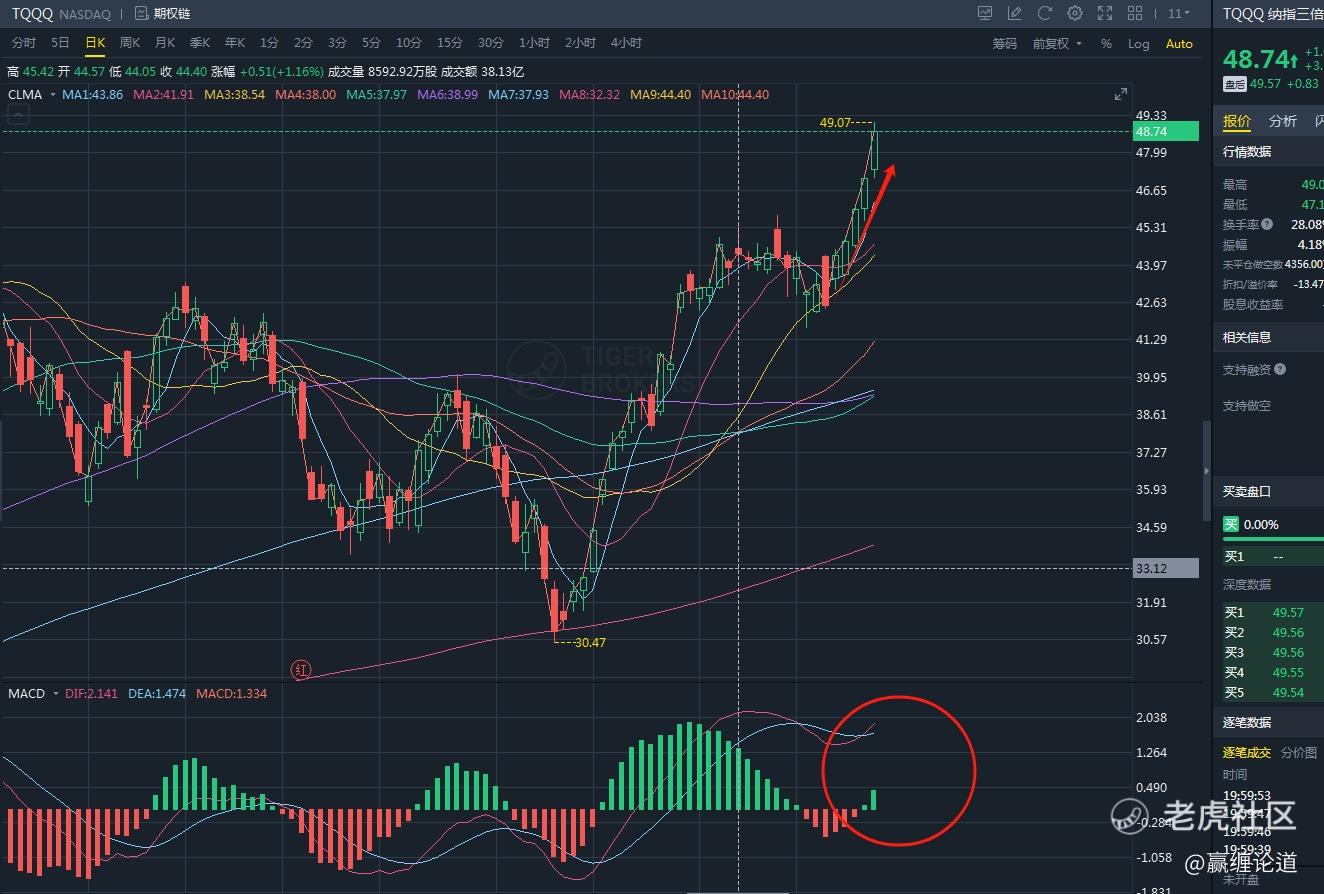Click the 30.47 low price label

click(x=590, y=642)
